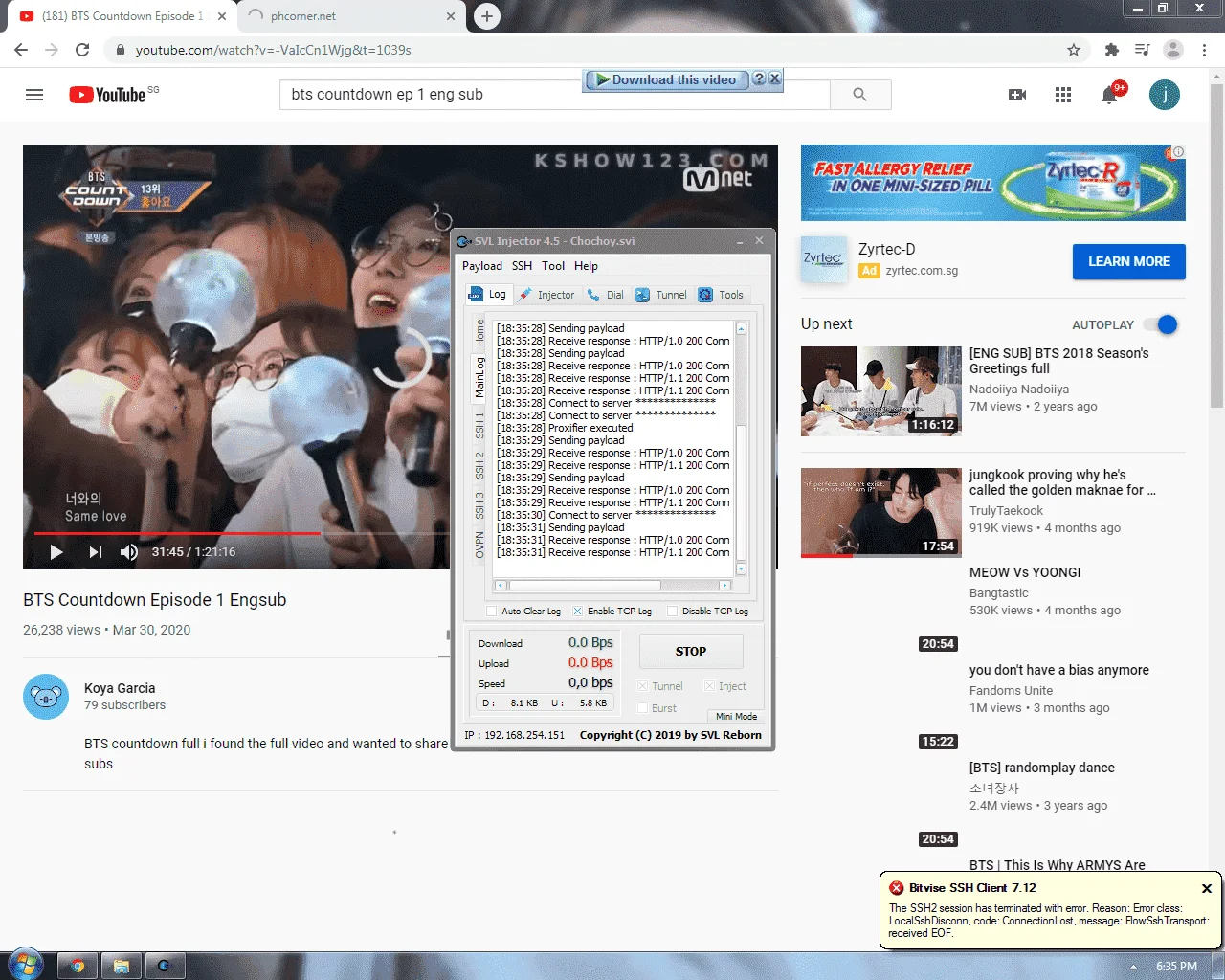Enable the Auto Clear Log checkbox
Image resolution: width=1225 pixels, height=980 pixels.
[x=491, y=611]
